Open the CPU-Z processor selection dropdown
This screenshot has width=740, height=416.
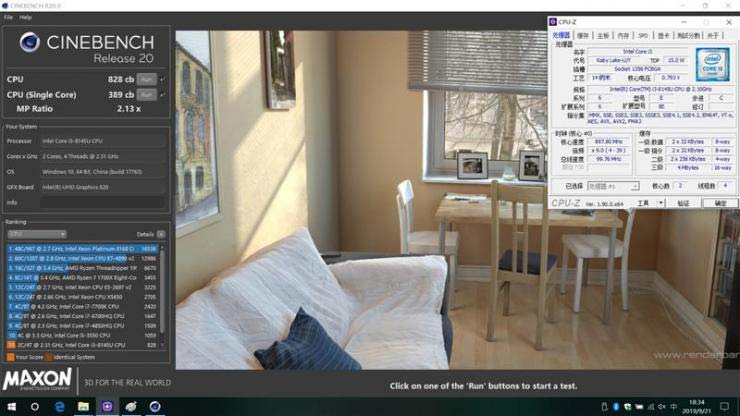[x=613, y=187]
